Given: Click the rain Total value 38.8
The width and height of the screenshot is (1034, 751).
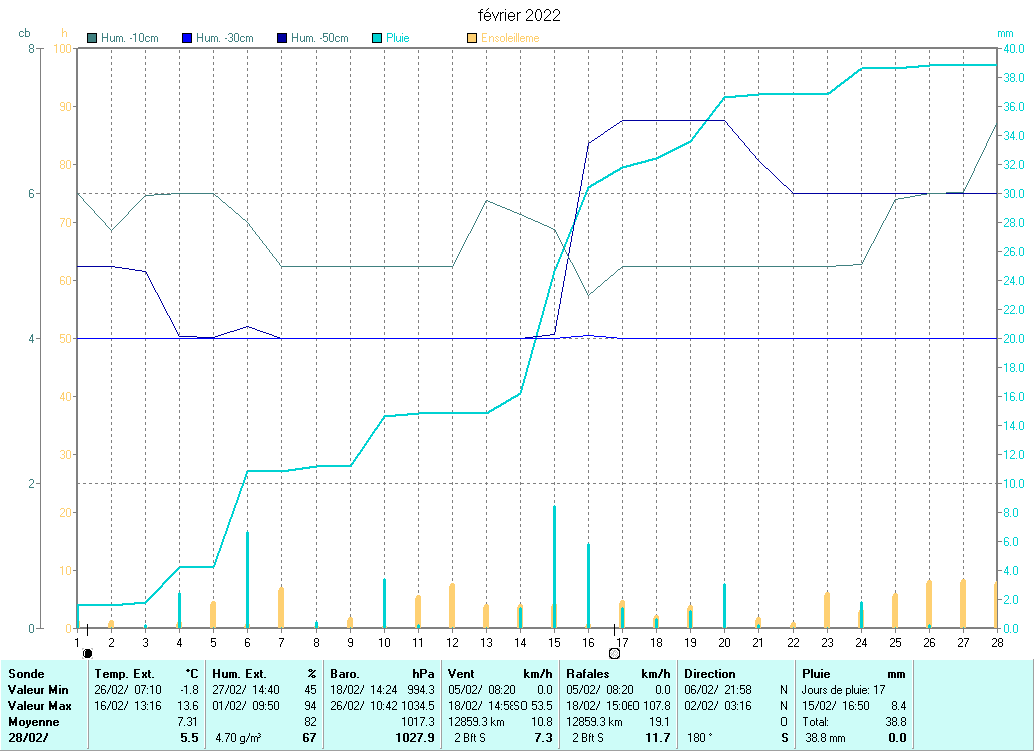Looking at the screenshot, I should [895, 721].
